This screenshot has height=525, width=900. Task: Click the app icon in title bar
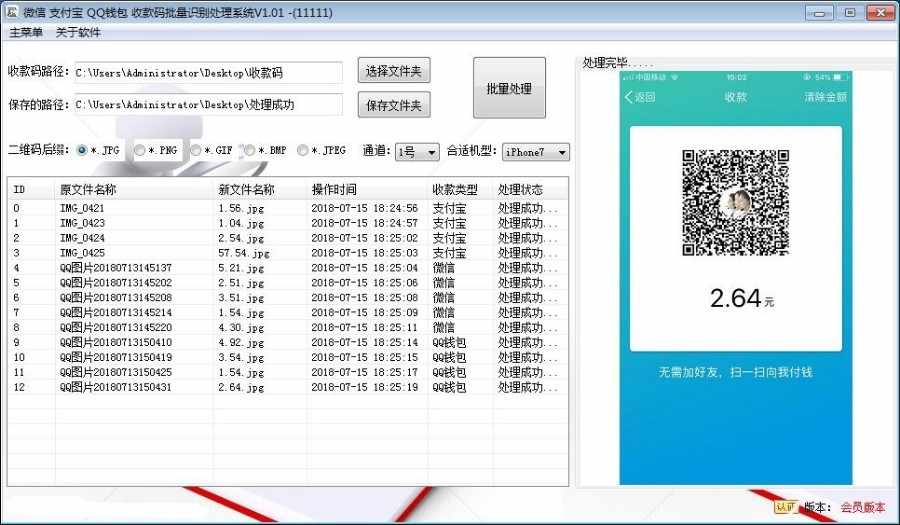pos(11,11)
